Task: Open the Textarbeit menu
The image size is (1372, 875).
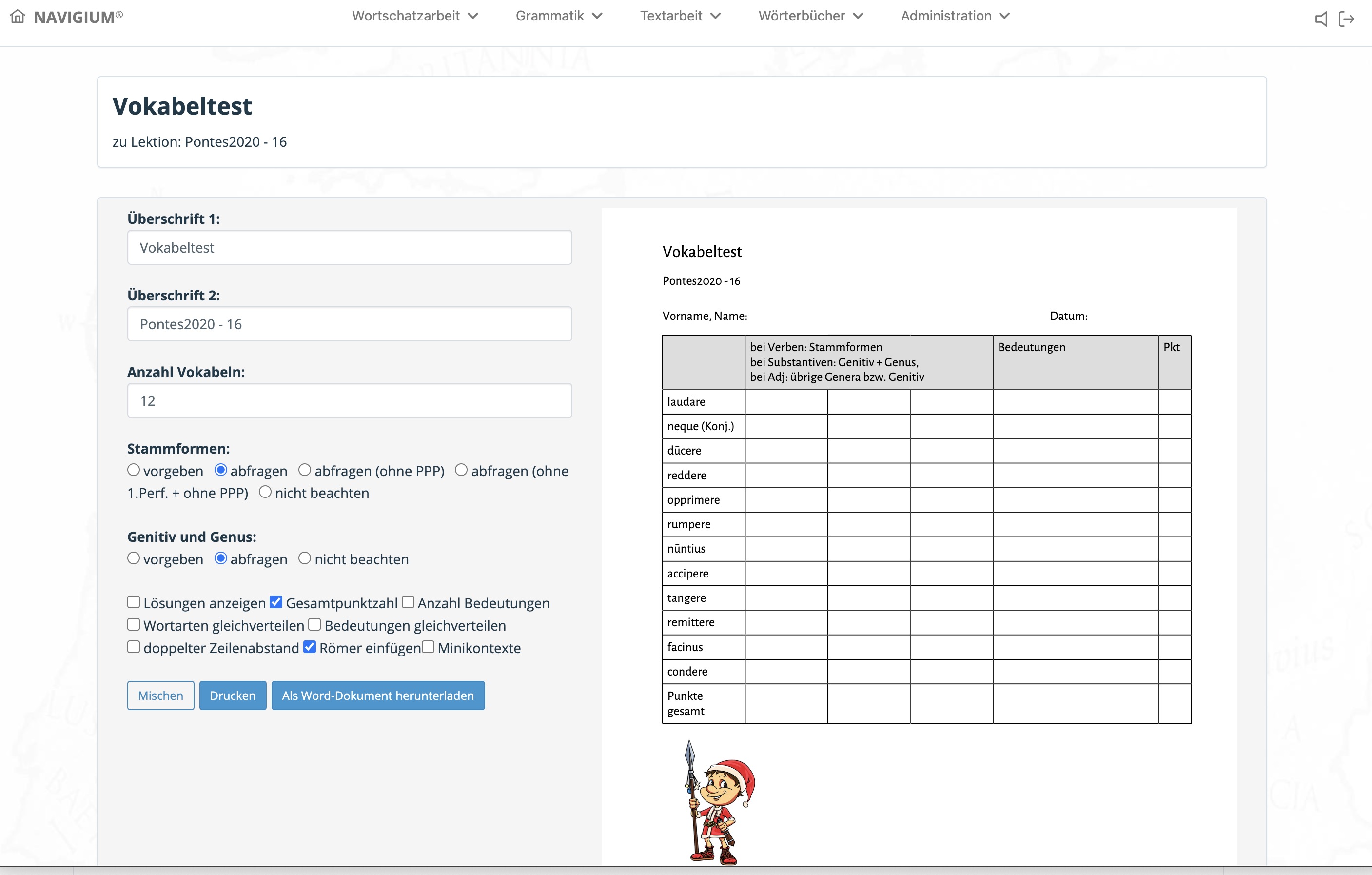Action: 680,16
